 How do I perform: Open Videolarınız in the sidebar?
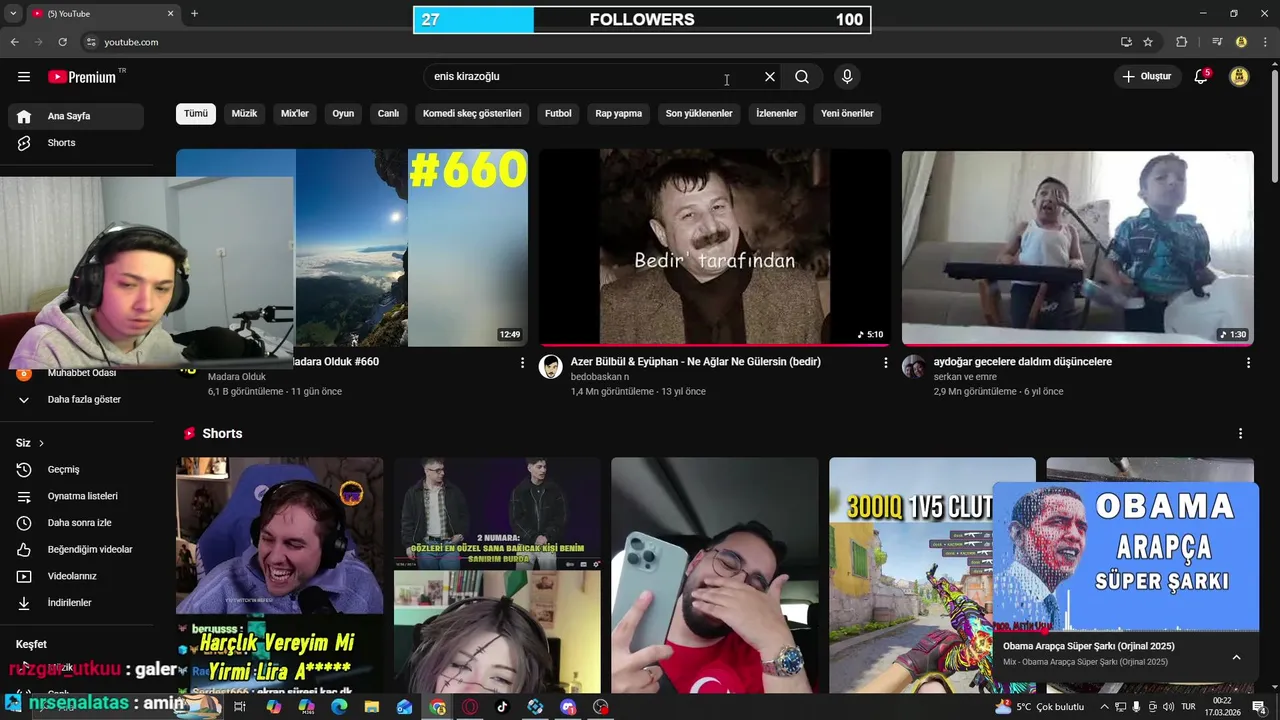click(x=76, y=576)
